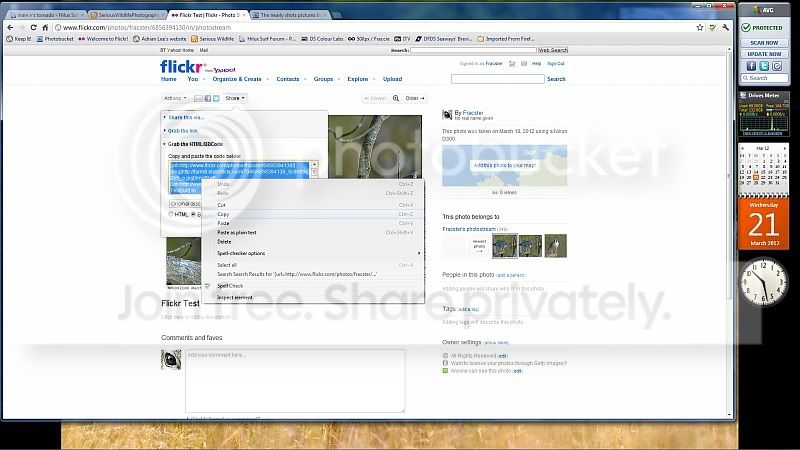Click the AVG gadget Twitter icon
Image resolution: width=800 pixels, height=450 pixels.
764,66
